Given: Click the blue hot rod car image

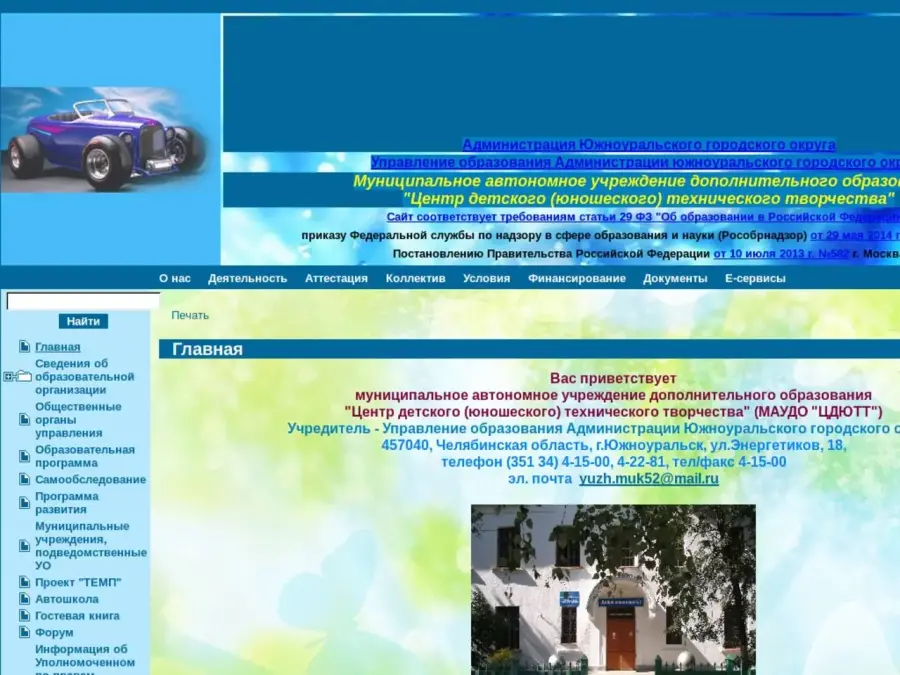Looking at the screenshot, I should [x=105, y=140].
